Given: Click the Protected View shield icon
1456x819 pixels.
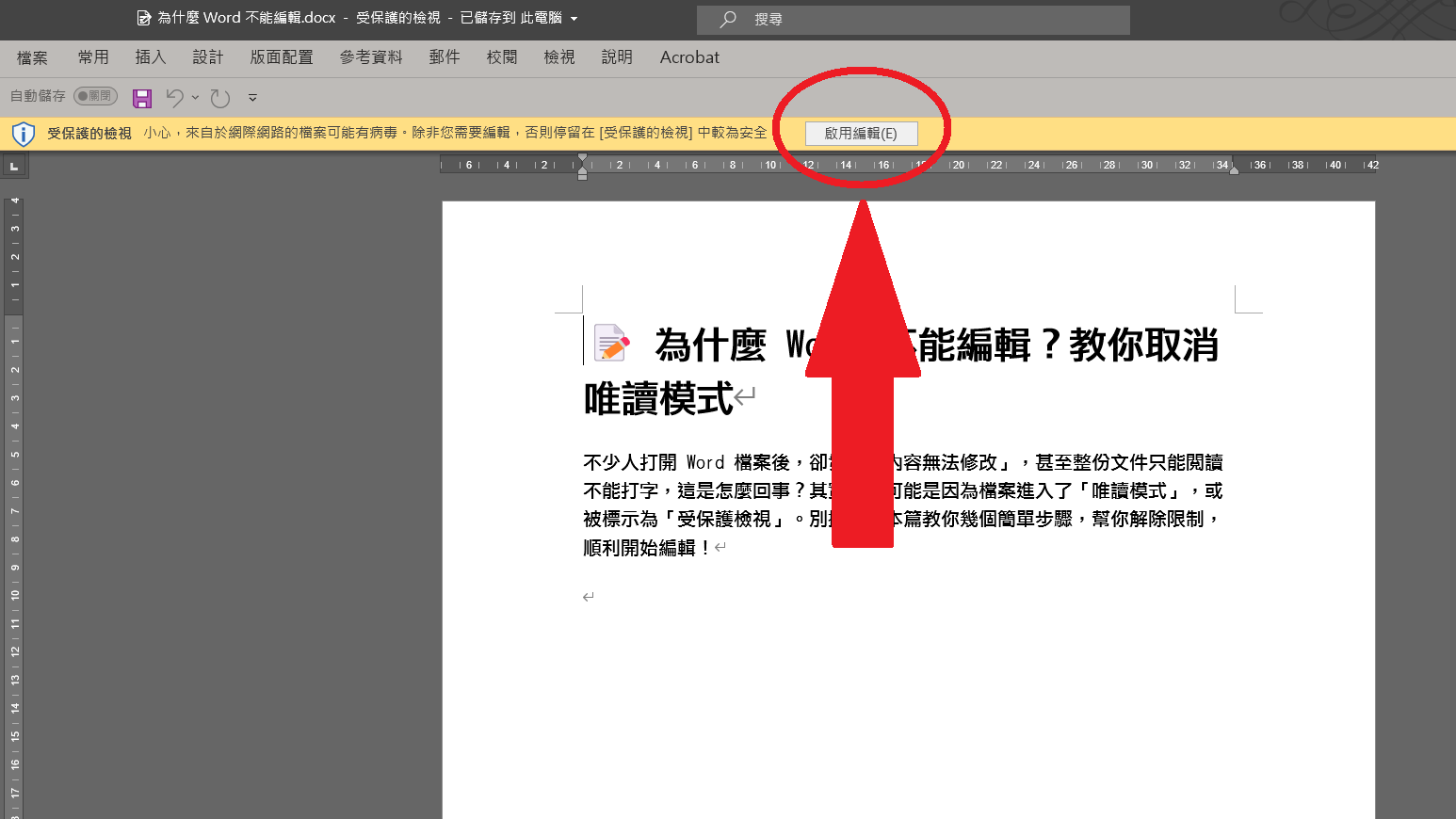Looking at the screenshot, I should click(x=23, y=134).
